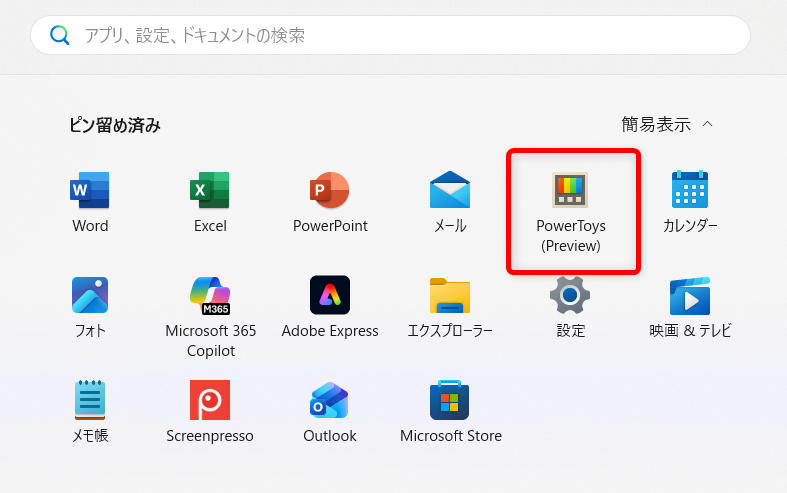Click the search box for apps and documents
The image size is (787, 493).
[x=390, y=35]
